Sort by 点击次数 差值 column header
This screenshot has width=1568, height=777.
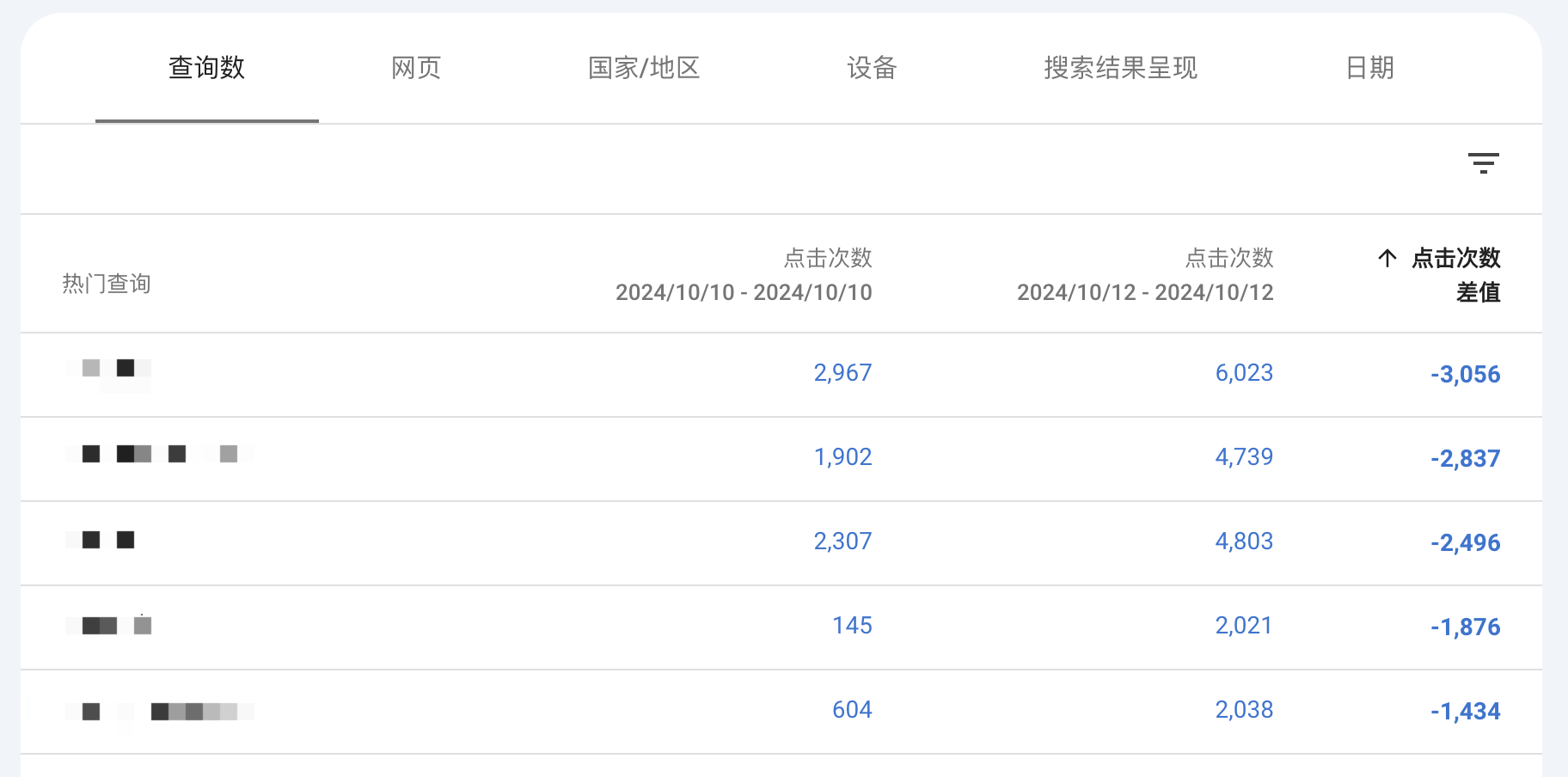click(1439, 275)
